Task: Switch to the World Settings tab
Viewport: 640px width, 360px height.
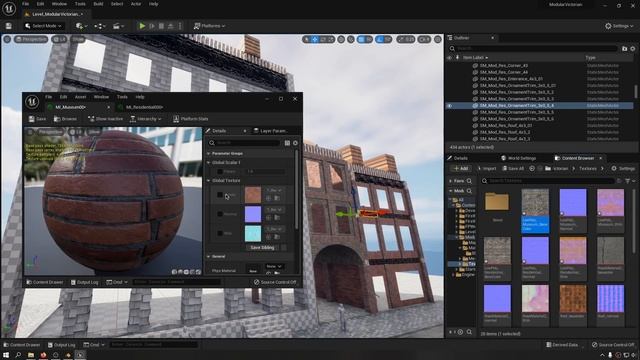Action: pyautogui.click(x=519, y=158)
